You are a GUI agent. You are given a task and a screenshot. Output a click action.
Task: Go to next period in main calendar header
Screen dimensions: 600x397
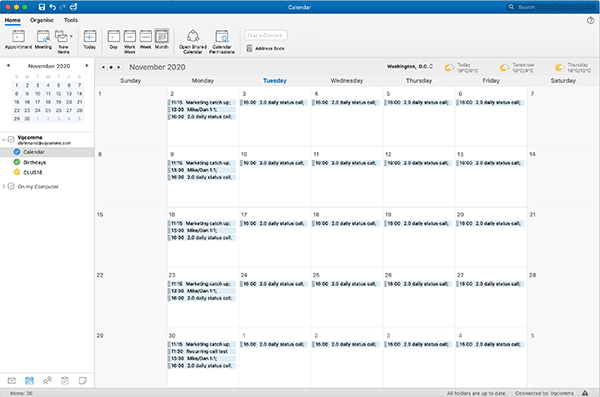coord(119,67)
